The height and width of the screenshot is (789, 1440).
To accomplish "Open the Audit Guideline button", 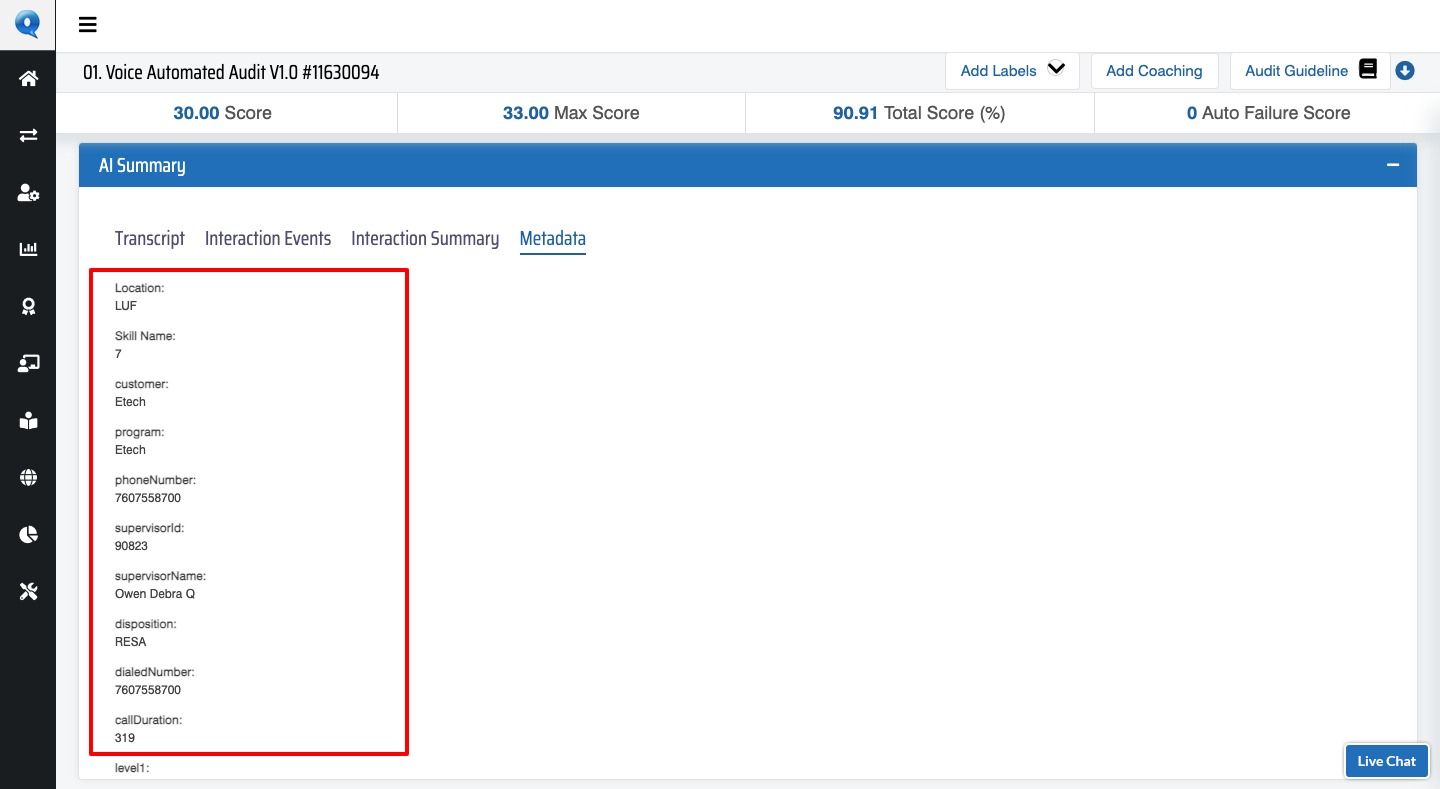I will click(1309, 71).
